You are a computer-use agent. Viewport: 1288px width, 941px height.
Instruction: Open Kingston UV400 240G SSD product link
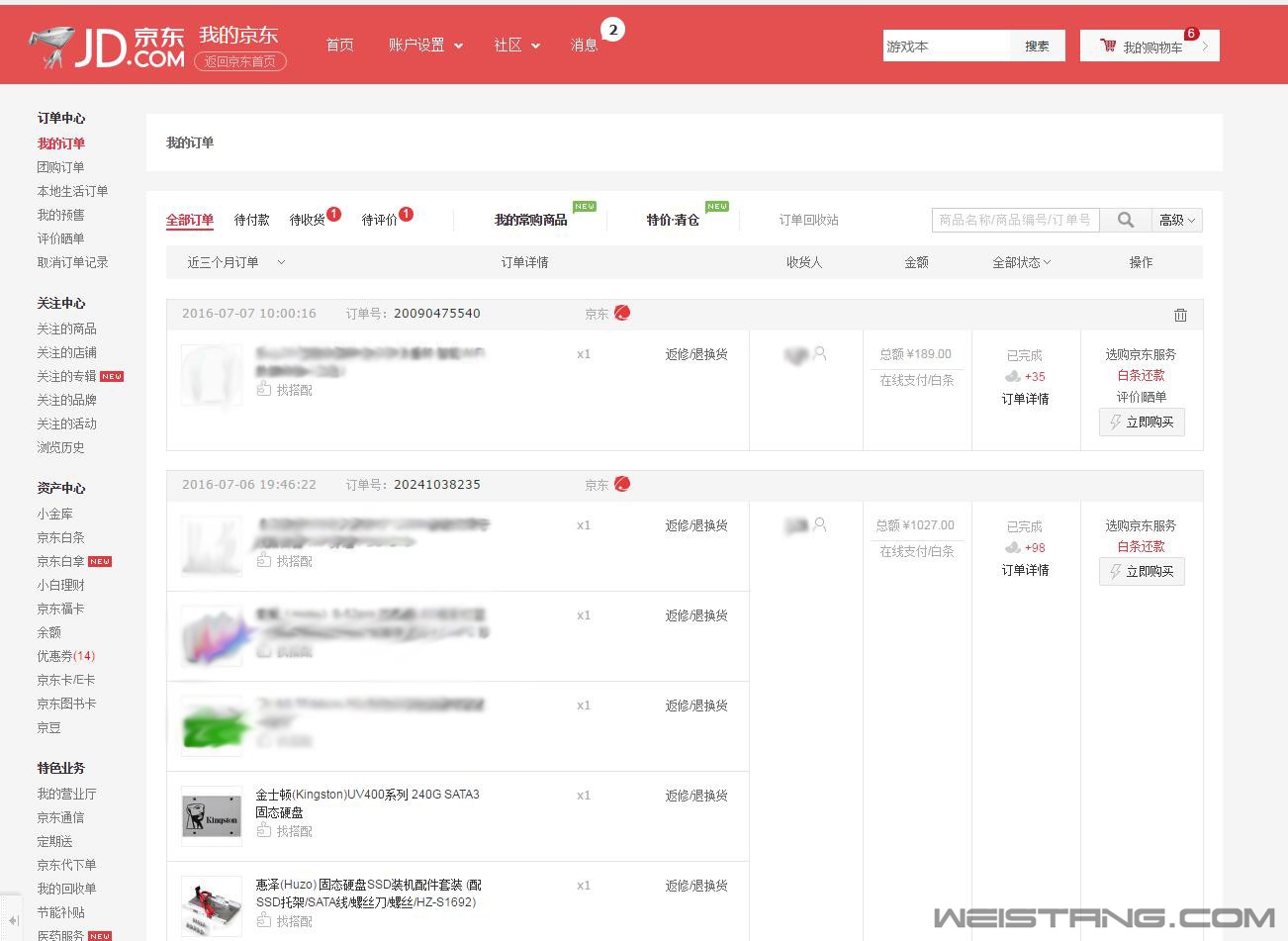pos(368,803)
